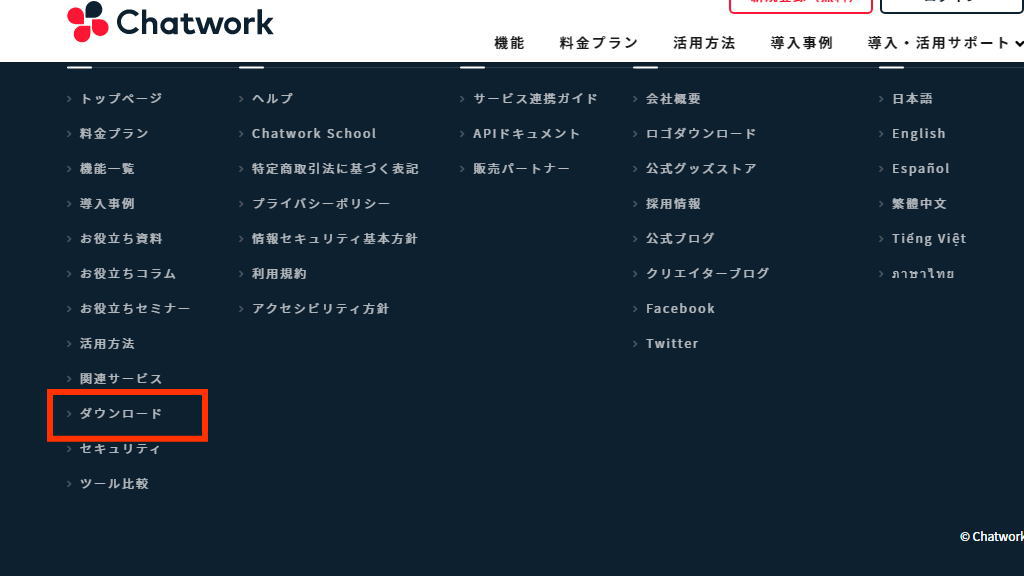Viewport: 1024px width, 576px height.
Task: Open ツール比較 link
Action: pyautogui.click(x=114, y=484)
